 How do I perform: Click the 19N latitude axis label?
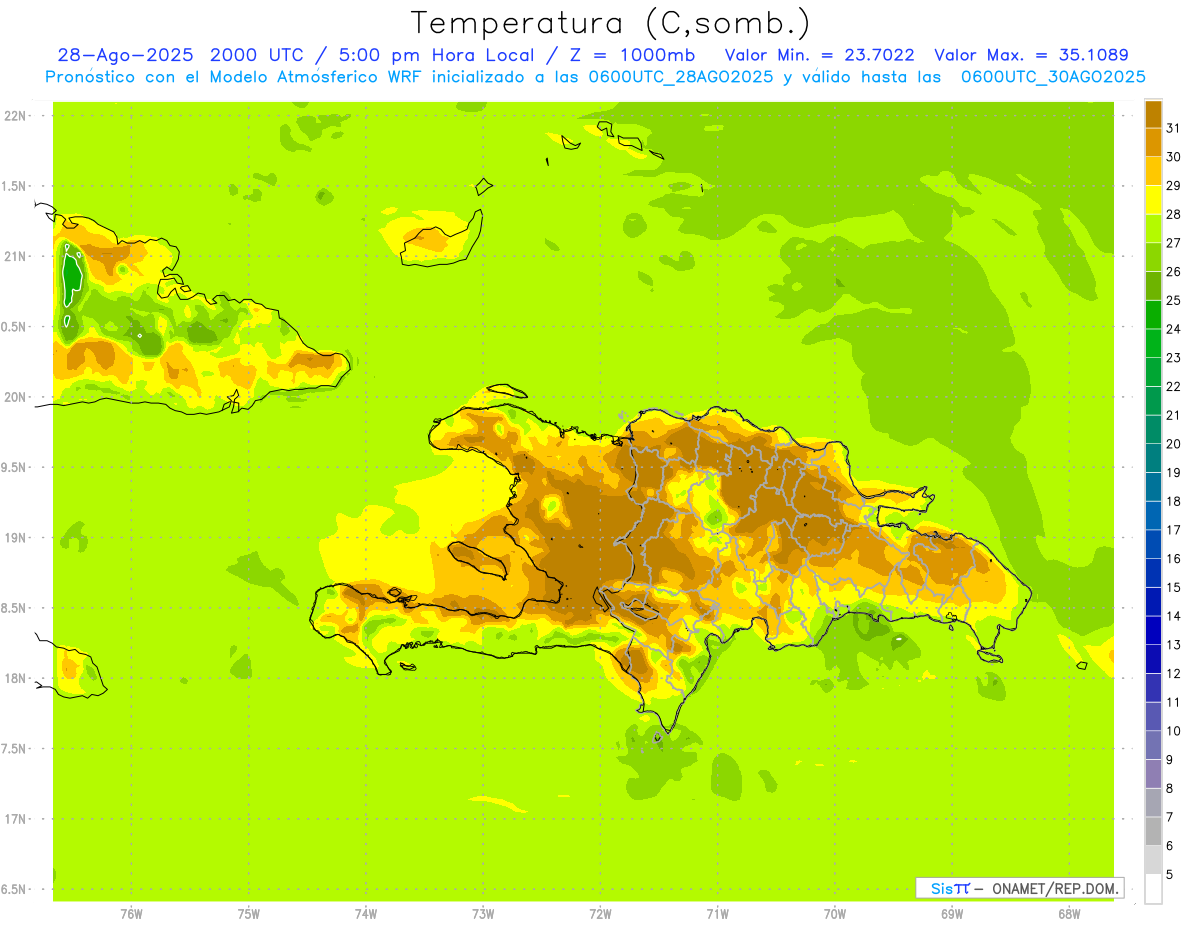(x=16, y=538)
